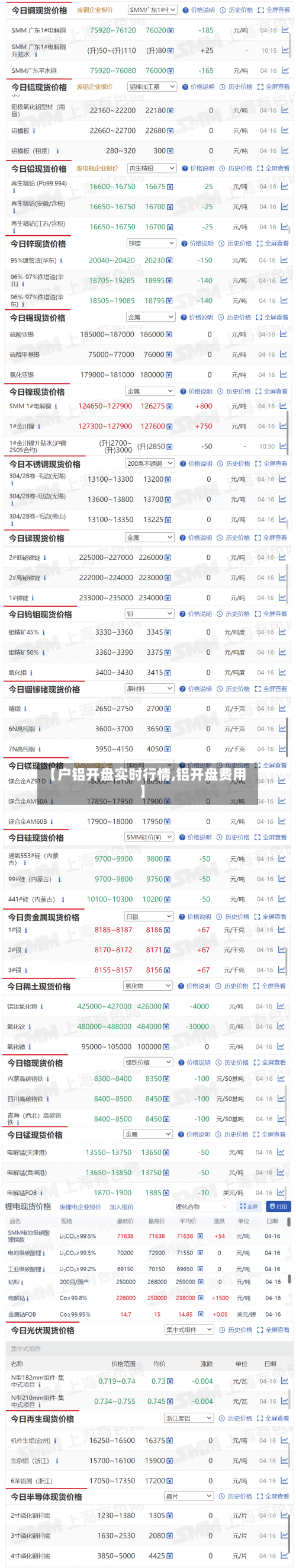Click 废锂电企业报价 link

(x=81, y=1207)
